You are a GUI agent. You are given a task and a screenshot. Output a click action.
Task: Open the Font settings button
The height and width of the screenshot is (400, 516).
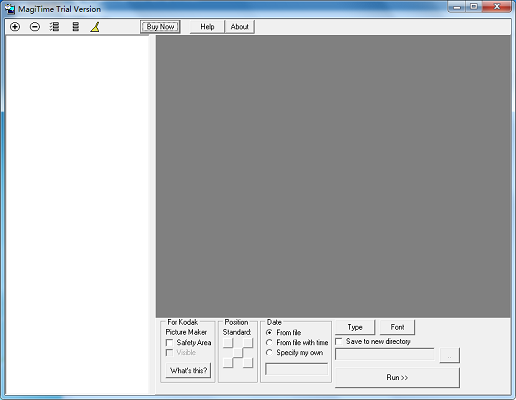397,327
